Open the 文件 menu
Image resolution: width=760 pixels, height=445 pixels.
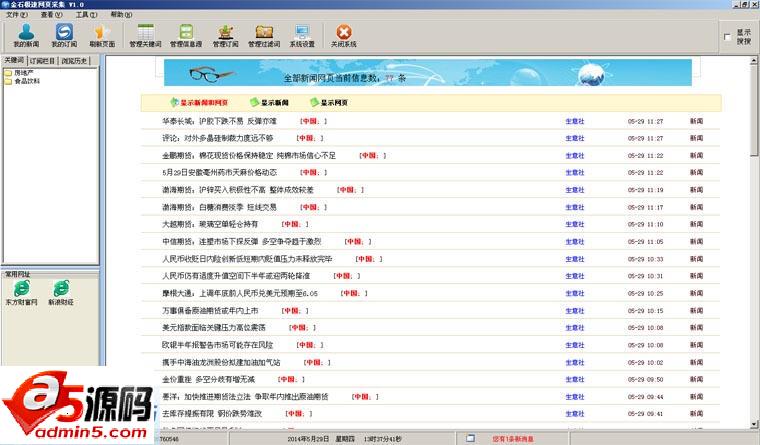16,15
